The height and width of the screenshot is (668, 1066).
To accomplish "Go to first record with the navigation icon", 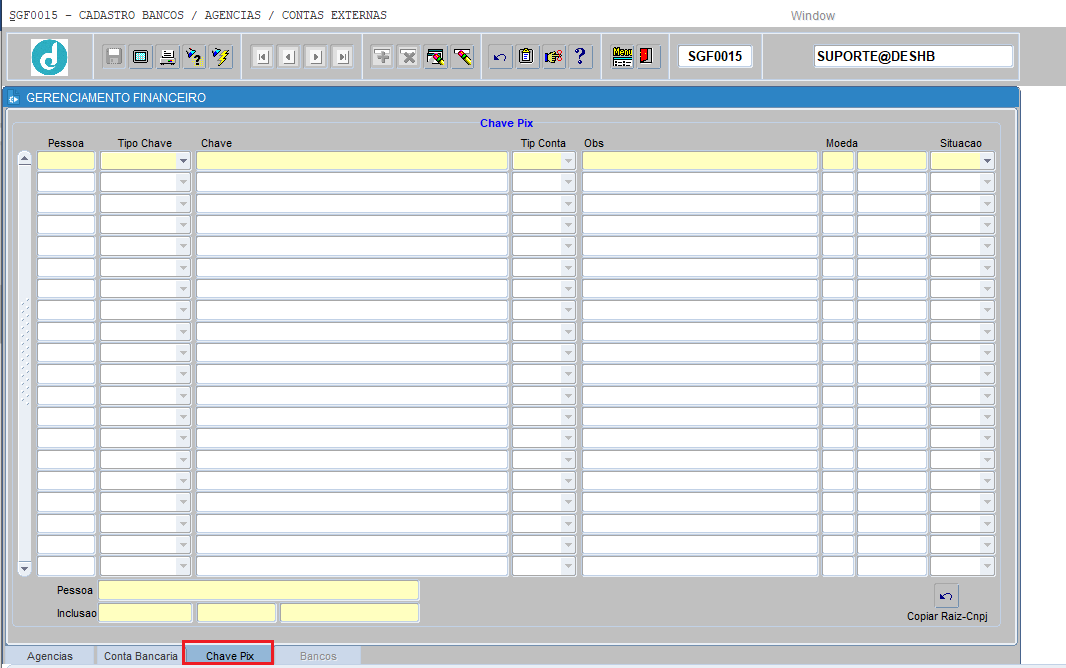I will (x=262, y=56).
